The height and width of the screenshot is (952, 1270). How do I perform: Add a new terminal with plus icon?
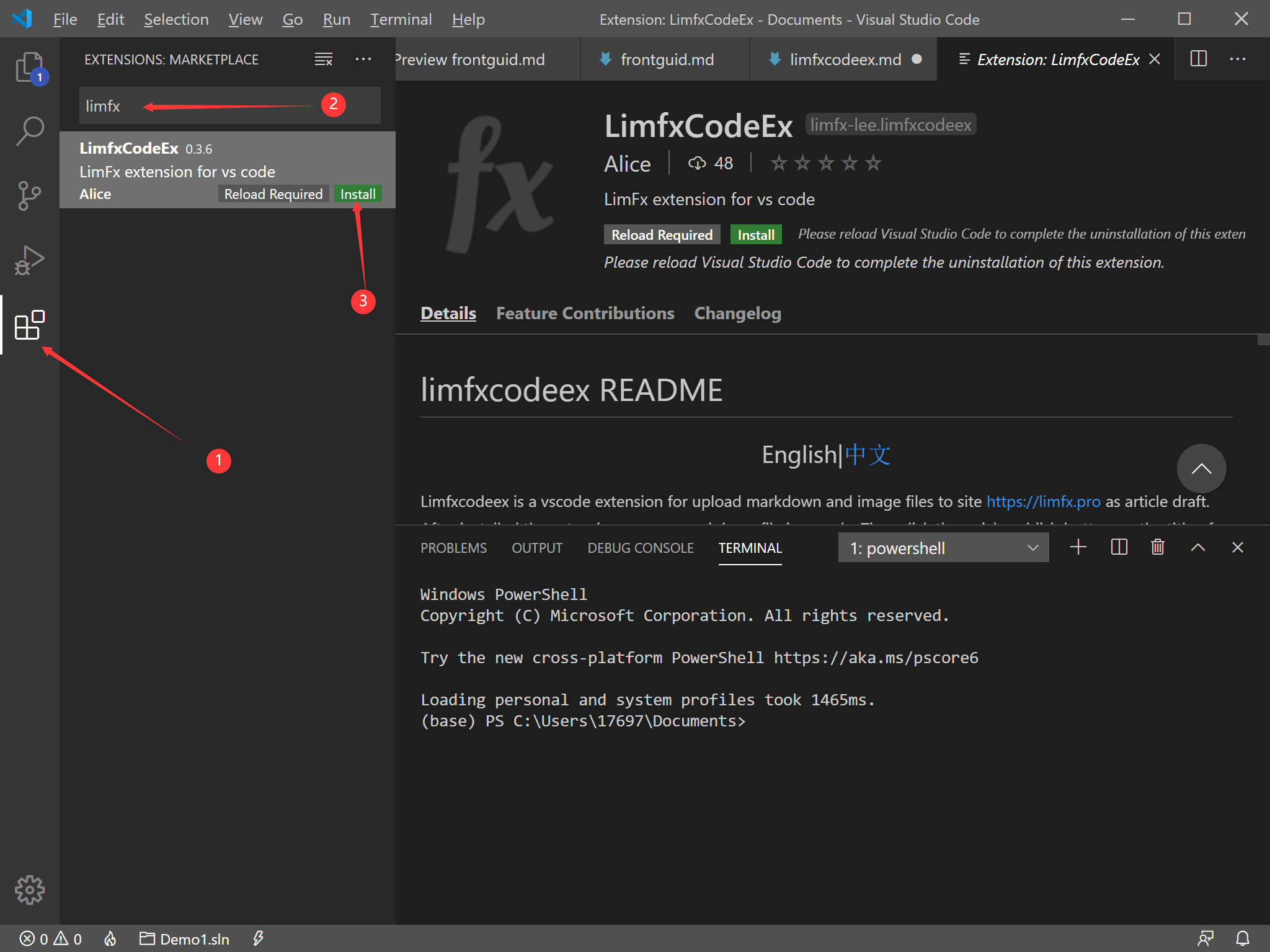1078,547
